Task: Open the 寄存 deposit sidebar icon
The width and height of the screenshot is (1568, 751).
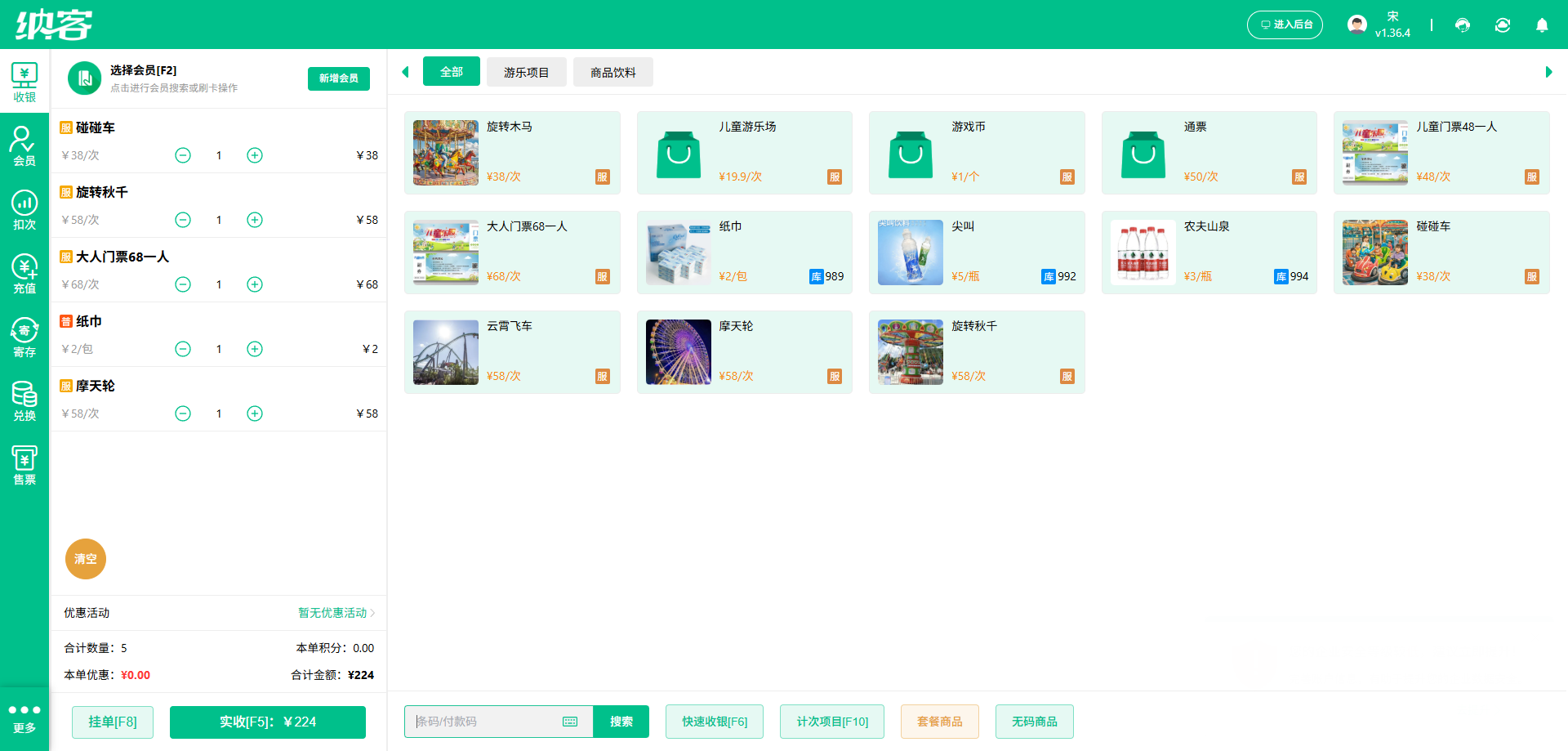Action: 24,338
